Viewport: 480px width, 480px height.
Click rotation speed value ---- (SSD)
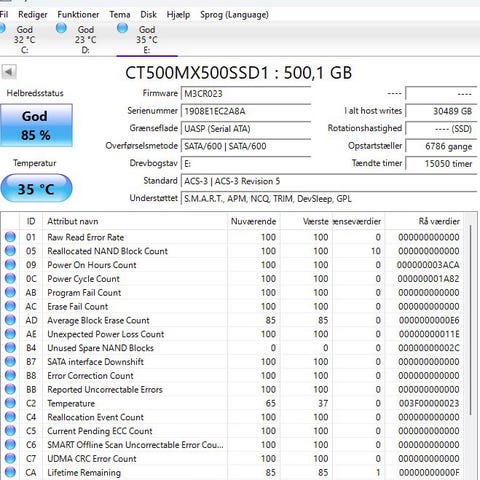click(441, 129)
